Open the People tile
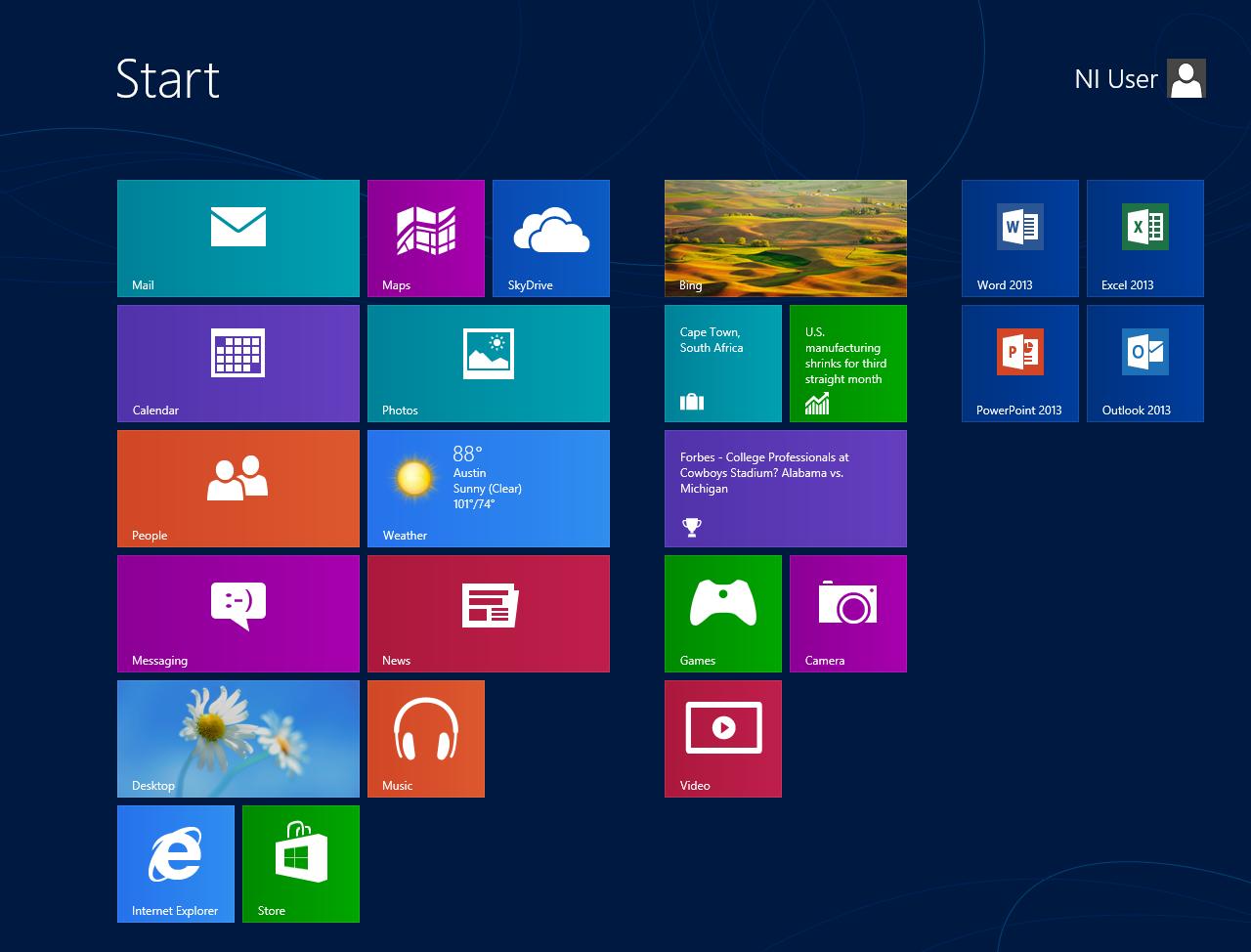This screenshot has height=952, width=1251. 238,489
